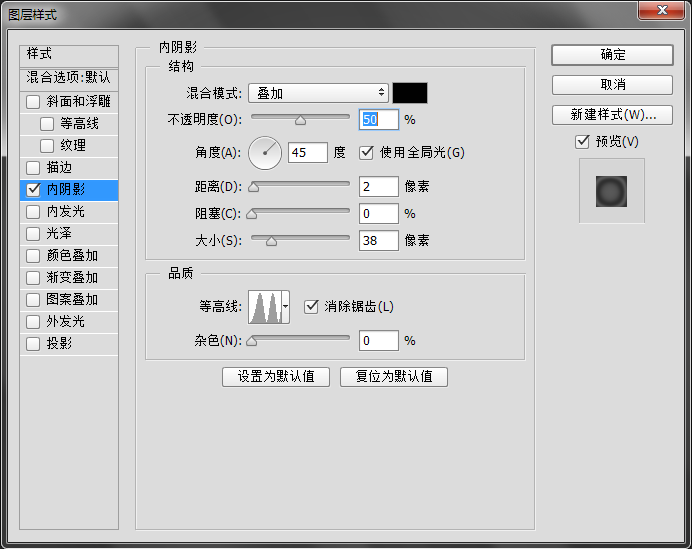Confirm with the 确定 button
The height and width of the screenshot is (549, 692).
point(613,55)
